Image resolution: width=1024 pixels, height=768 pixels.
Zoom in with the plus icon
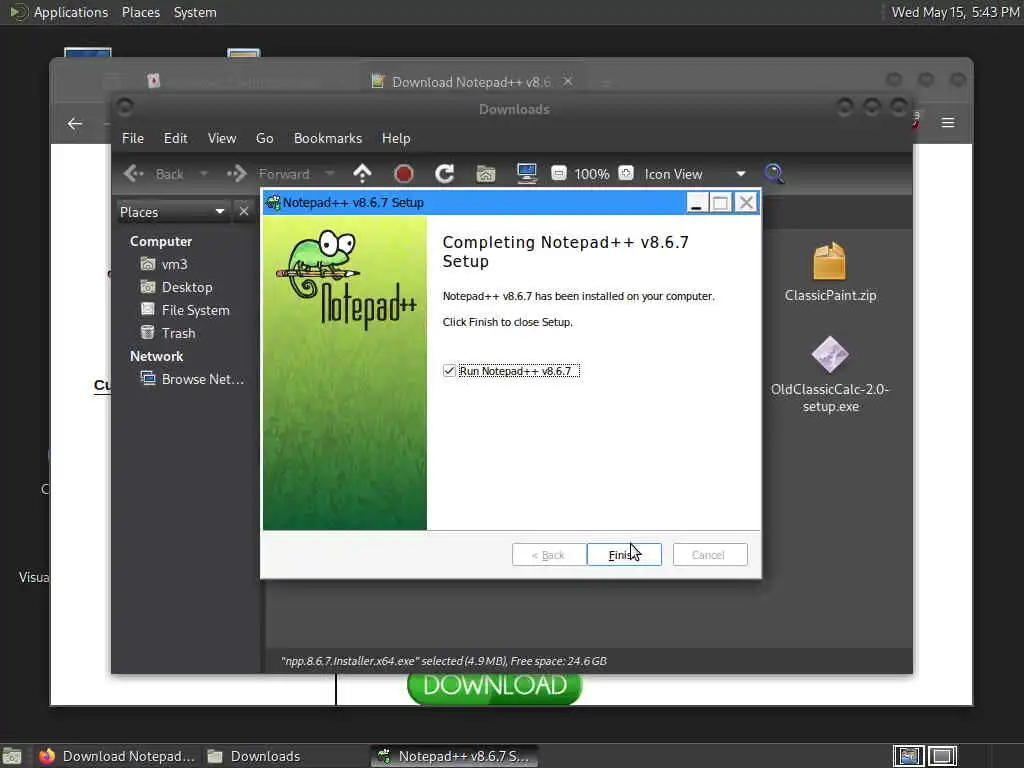click(626, 173)
